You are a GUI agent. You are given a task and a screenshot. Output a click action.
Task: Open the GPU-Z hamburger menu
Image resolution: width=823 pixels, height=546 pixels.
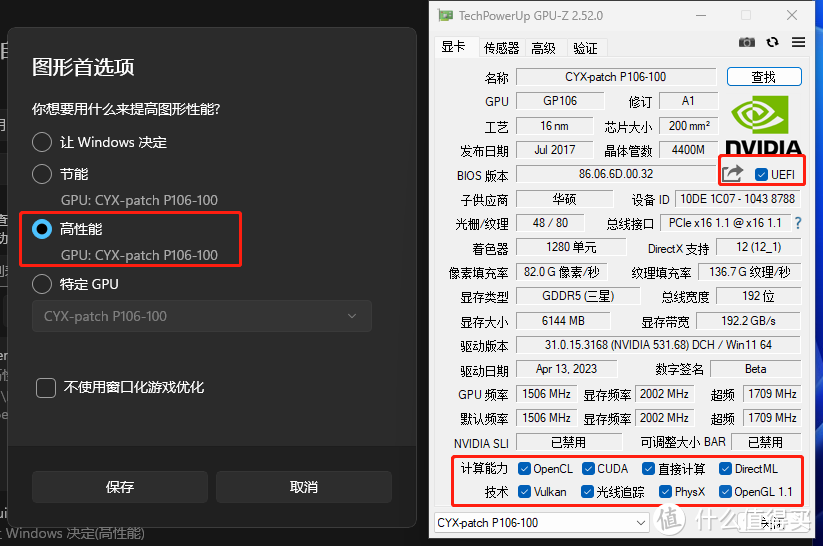(x=798, y=42)
